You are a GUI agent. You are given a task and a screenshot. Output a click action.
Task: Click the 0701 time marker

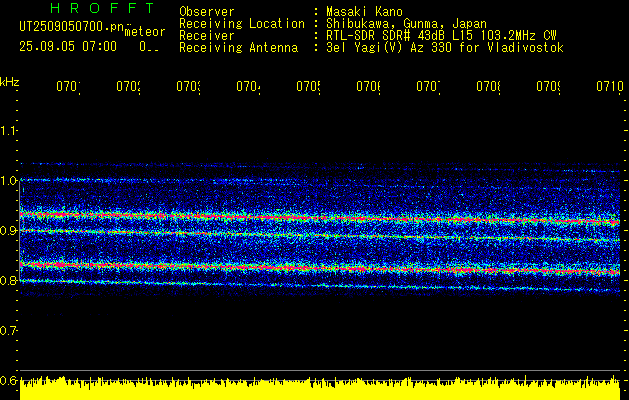tap(68, 87)
